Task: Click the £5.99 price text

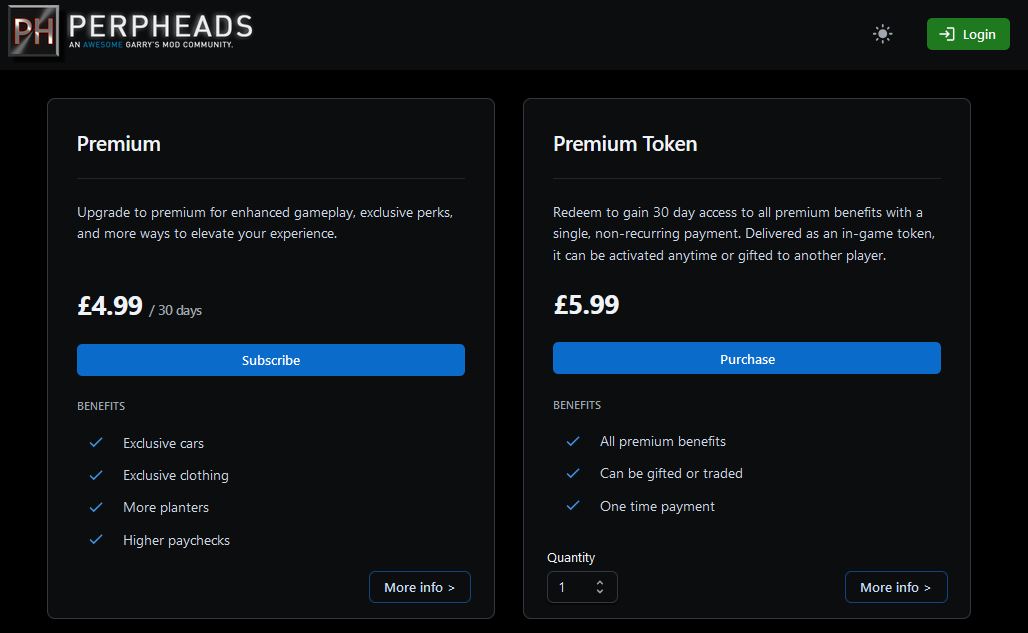Action: tap(586, 305)
